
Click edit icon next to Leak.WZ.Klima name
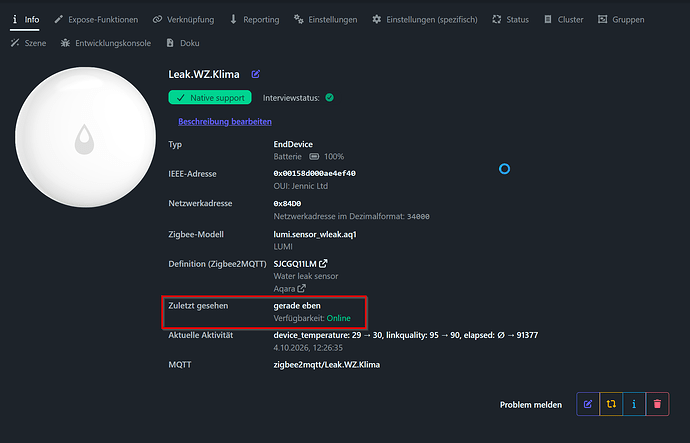[256, 74]
